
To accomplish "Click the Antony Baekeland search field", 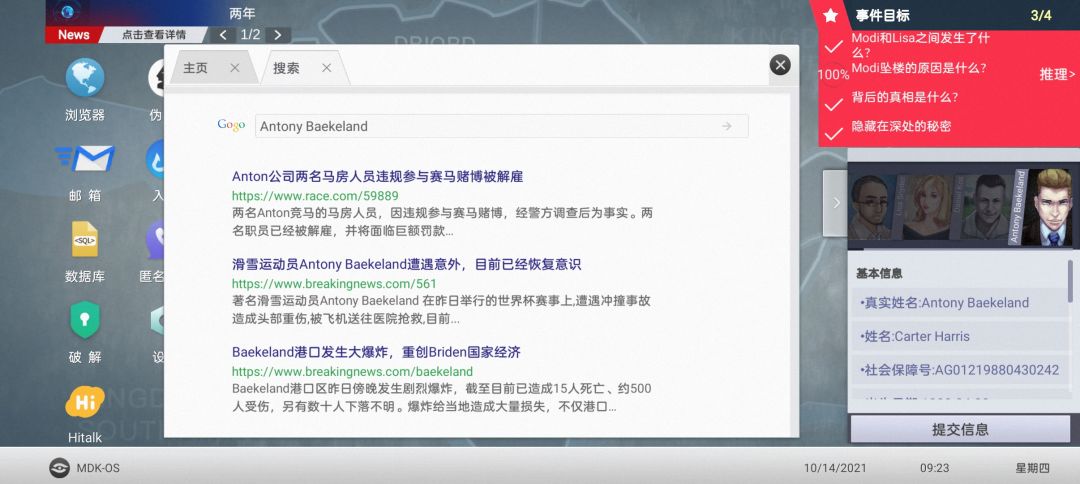I will click(x=501, y=126).
